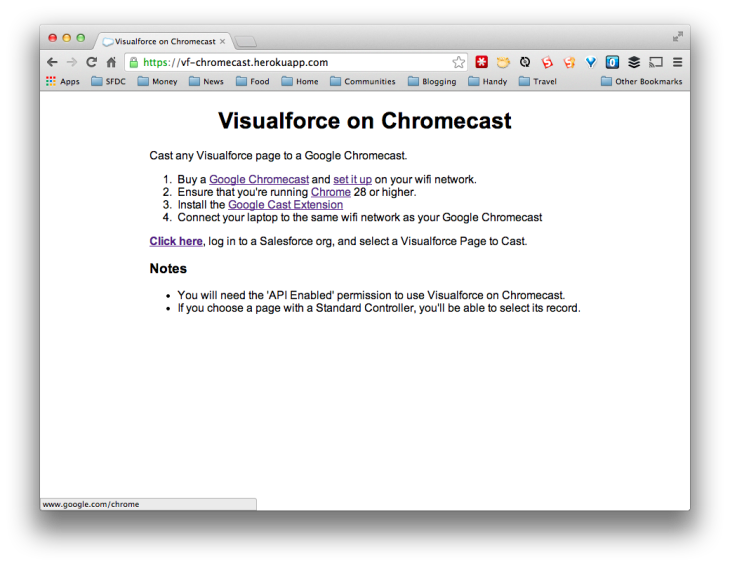Click the blue zero counter extension
730x566 pixels.
tap(612, 62)
